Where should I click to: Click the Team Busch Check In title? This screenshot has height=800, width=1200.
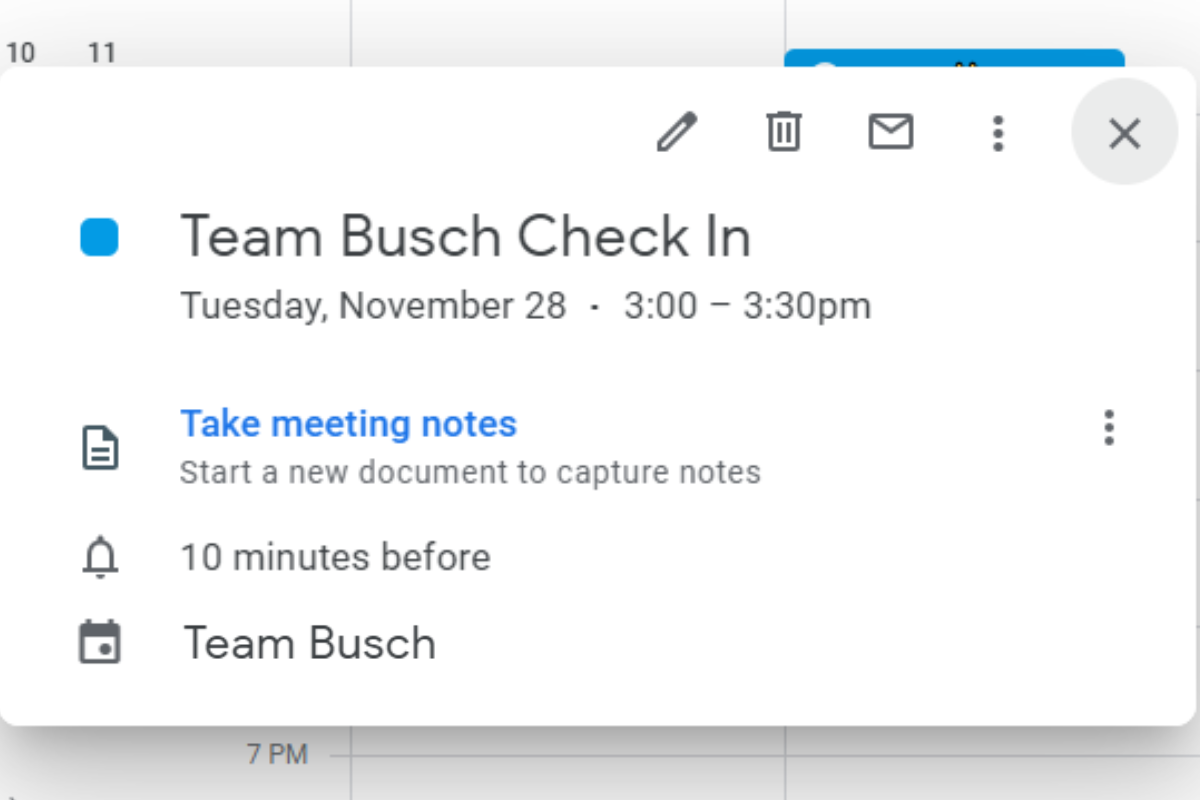click(x=465, y=238)
